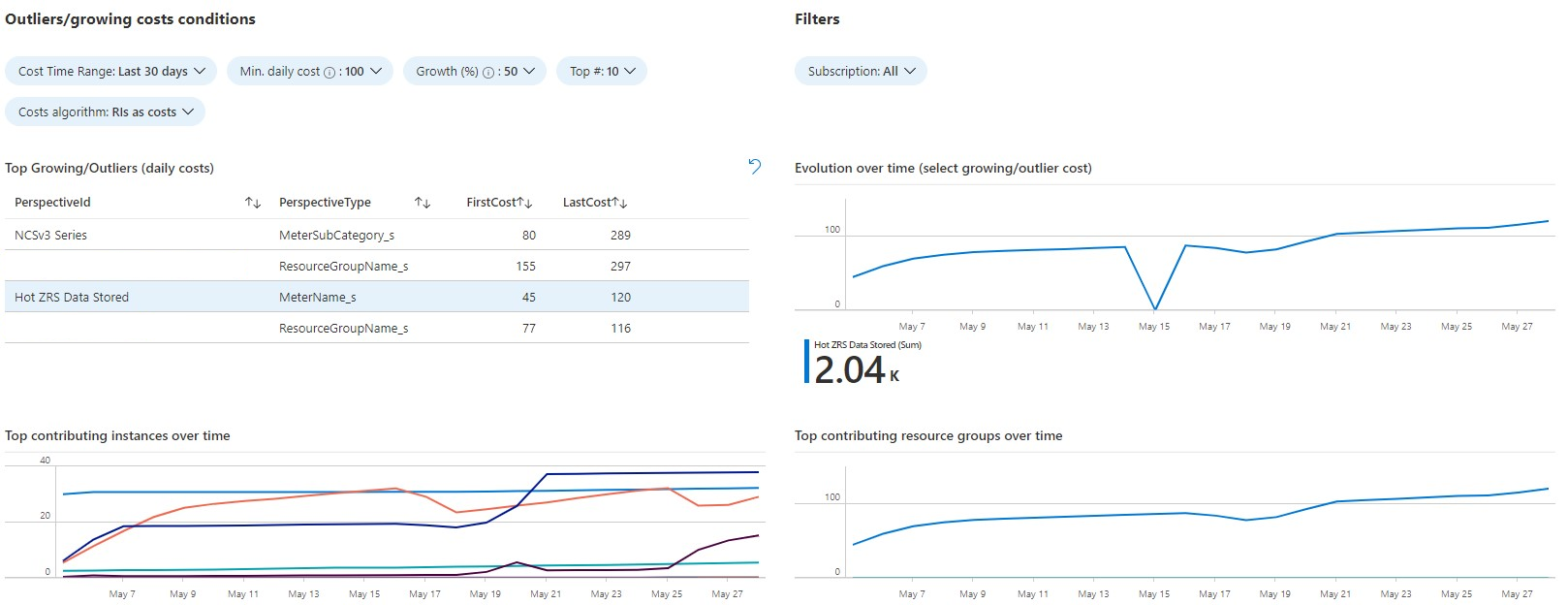1568x605 pixels.
Task: Click the PerspectiveType column header text
Action: [x=325, y=203]
